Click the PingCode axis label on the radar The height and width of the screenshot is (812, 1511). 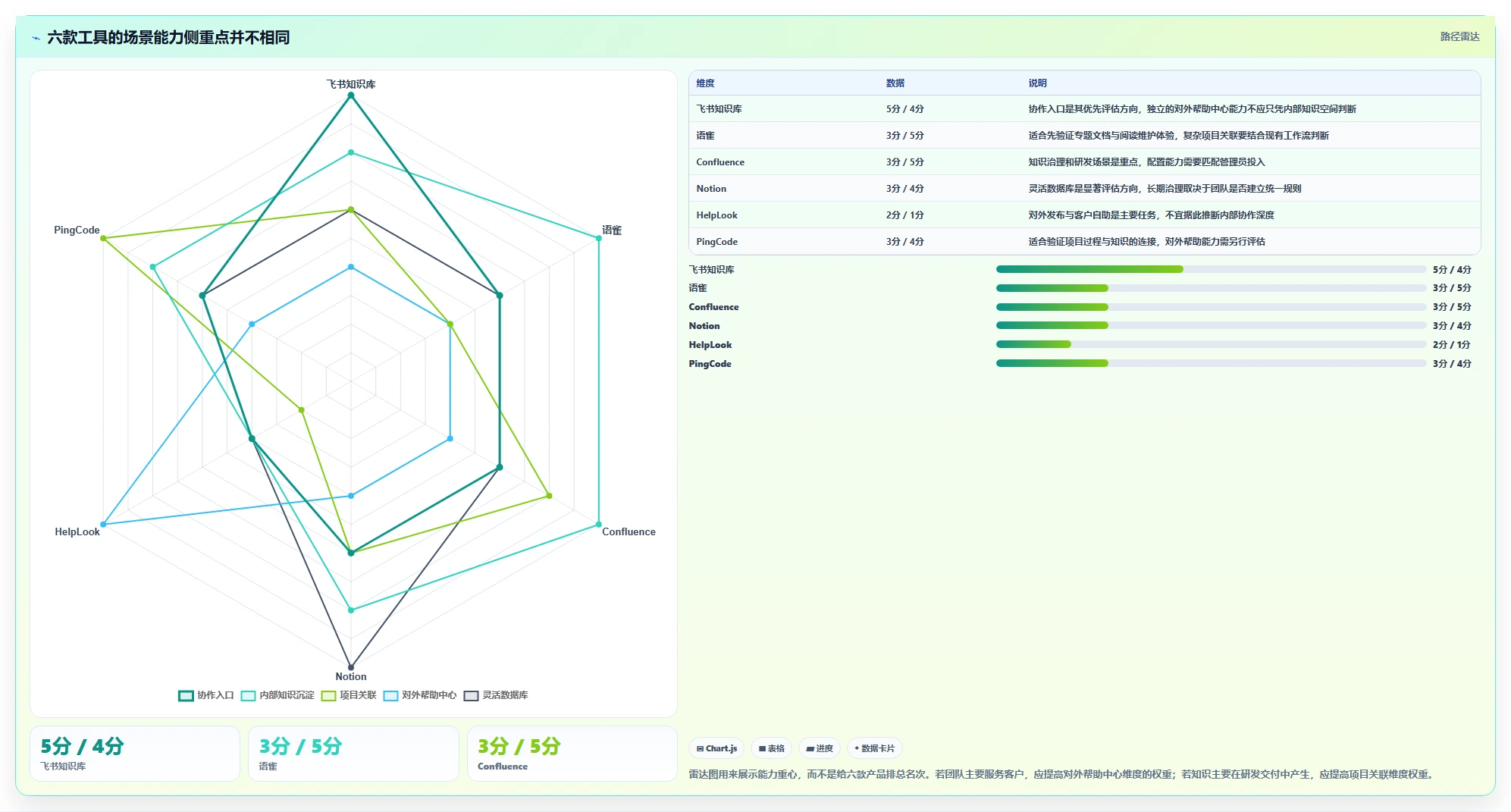pos(77,230)
